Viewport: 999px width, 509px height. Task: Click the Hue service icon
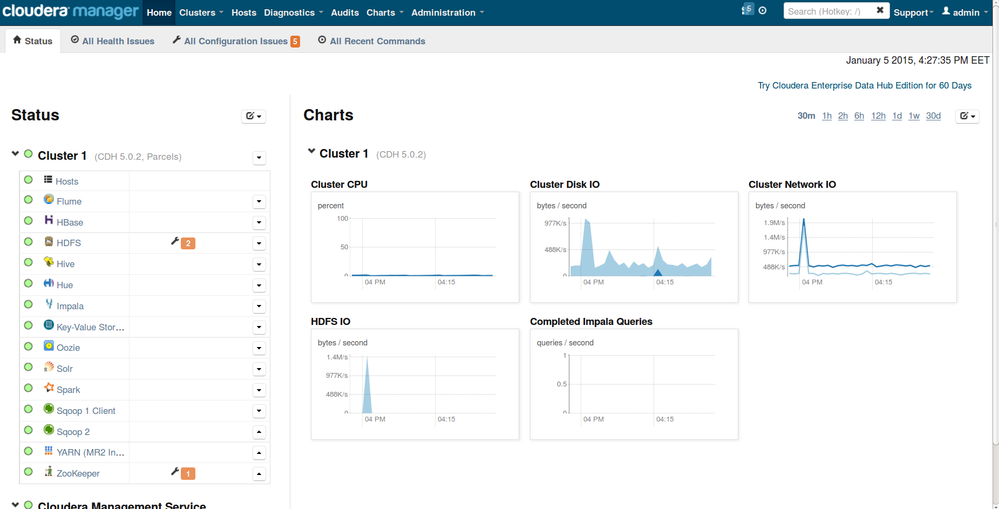coord(48,283)
